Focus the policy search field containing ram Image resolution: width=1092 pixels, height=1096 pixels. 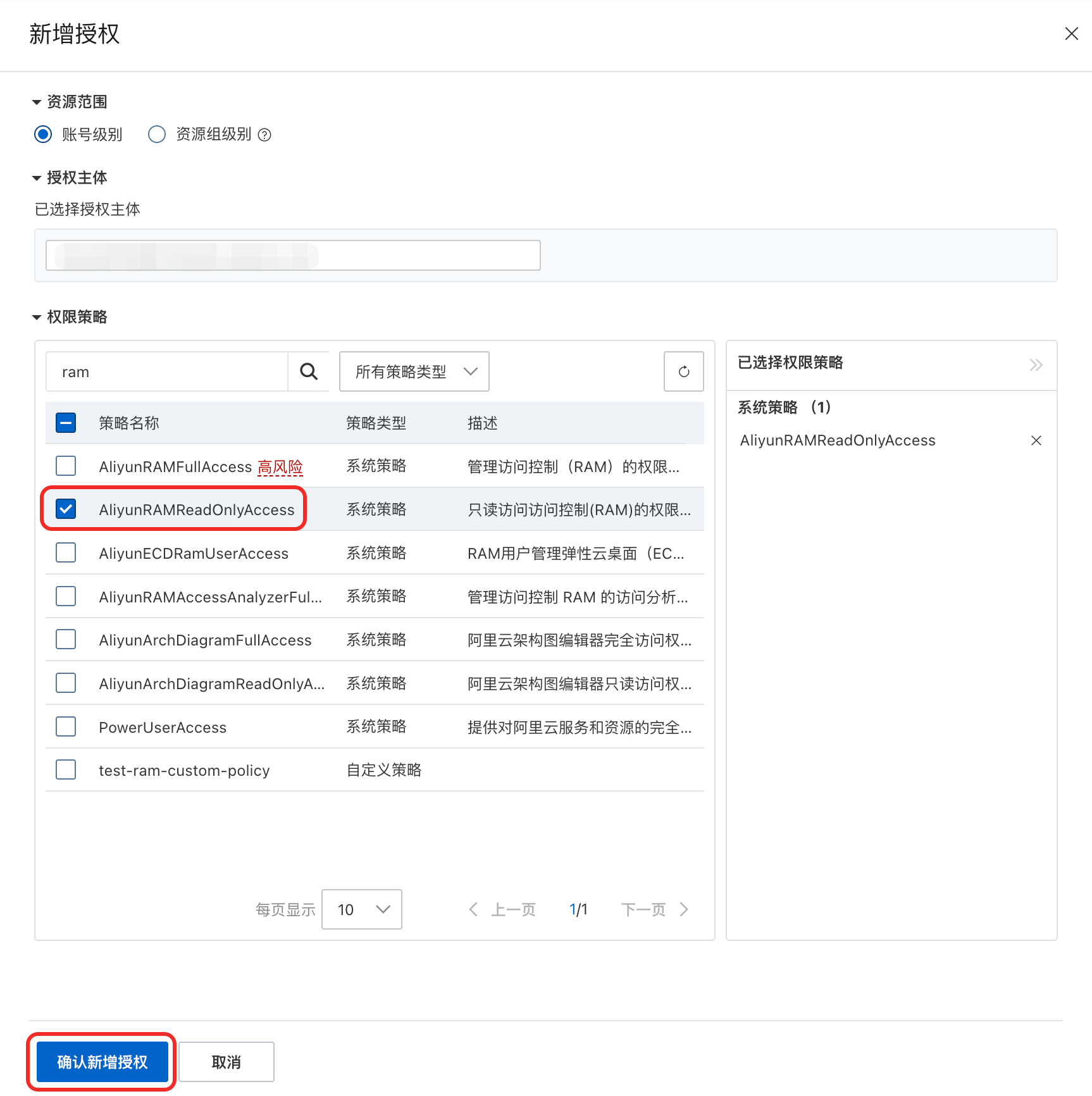coord(167,371)
